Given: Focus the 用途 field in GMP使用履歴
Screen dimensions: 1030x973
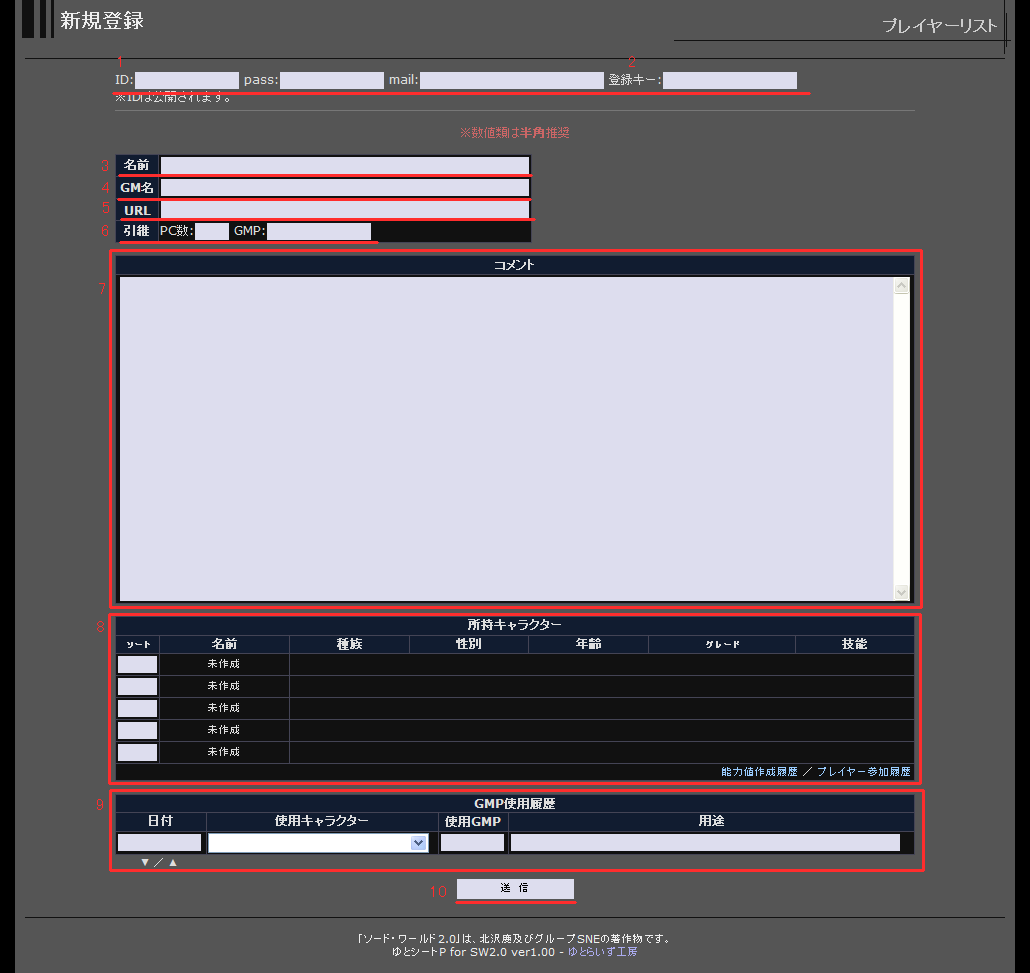Looking at the screenshot, I should (x=705, y=843).
